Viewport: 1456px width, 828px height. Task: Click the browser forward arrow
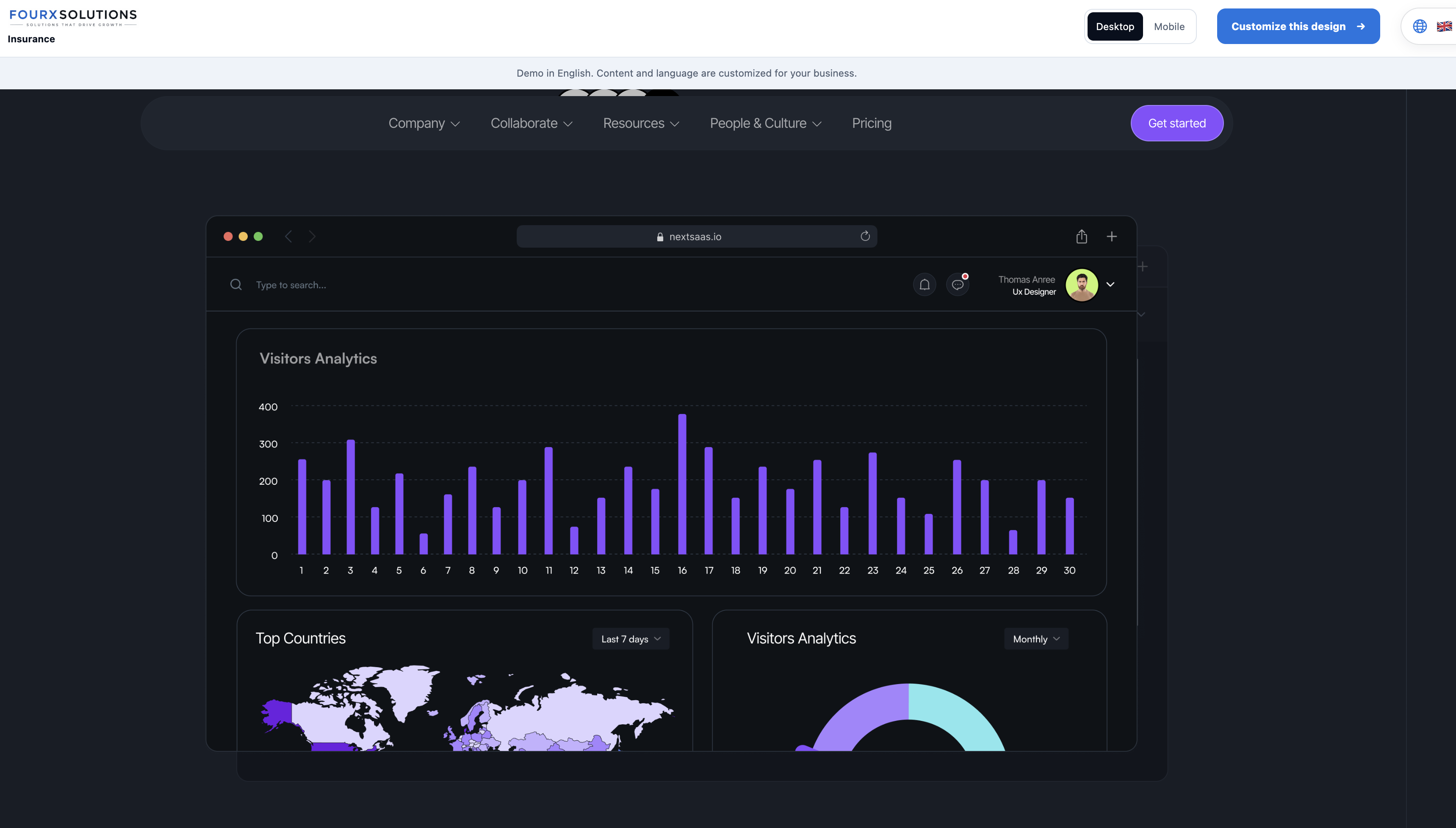(x=312, y=237)
